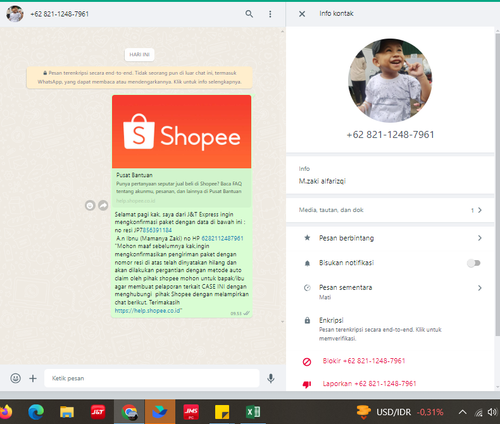Open JMS PC app from the taskbar
Viewport: 500px width, 424px height.
191,412
